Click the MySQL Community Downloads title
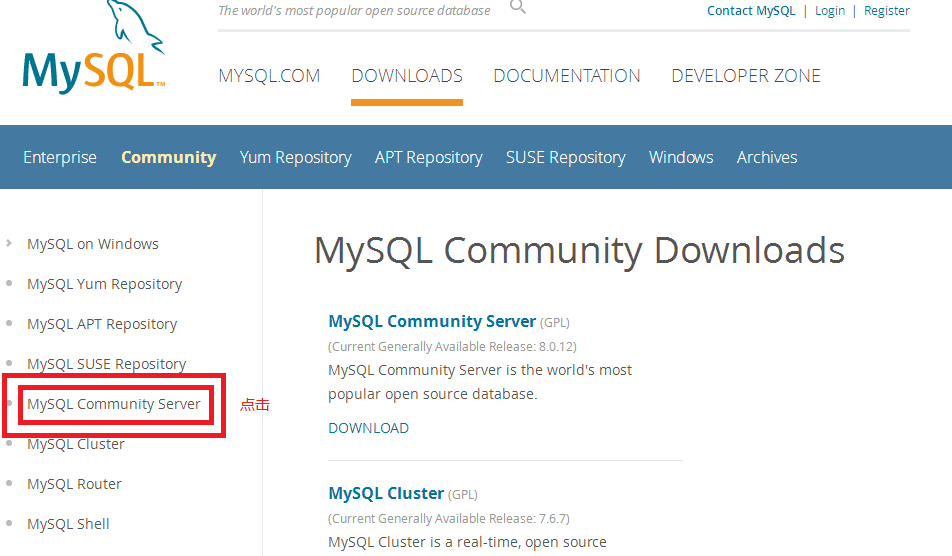The image size is (952, 556). point(579,250)
